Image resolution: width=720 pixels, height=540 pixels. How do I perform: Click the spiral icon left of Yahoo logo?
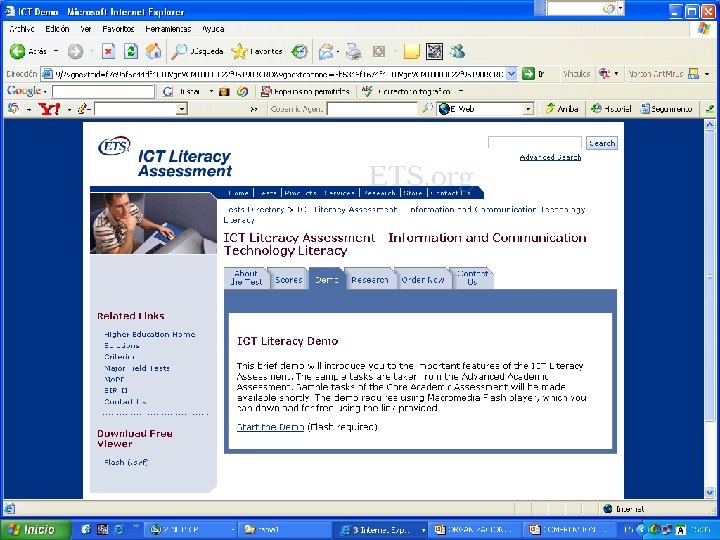coord(14,109)
